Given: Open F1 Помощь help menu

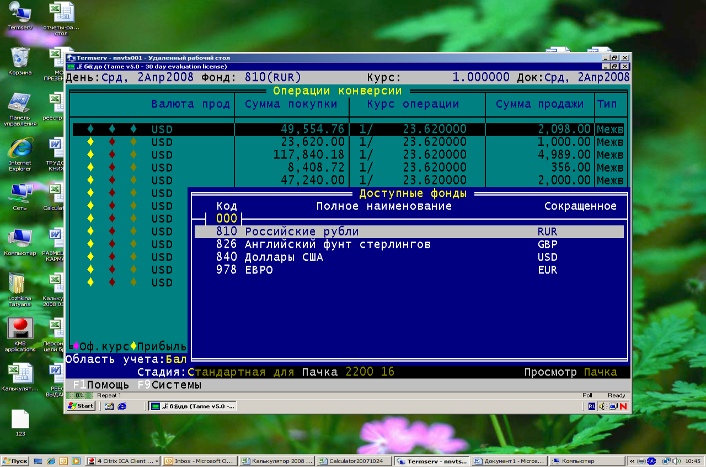Looking at the screenshot, I should (x=100, y=385).
